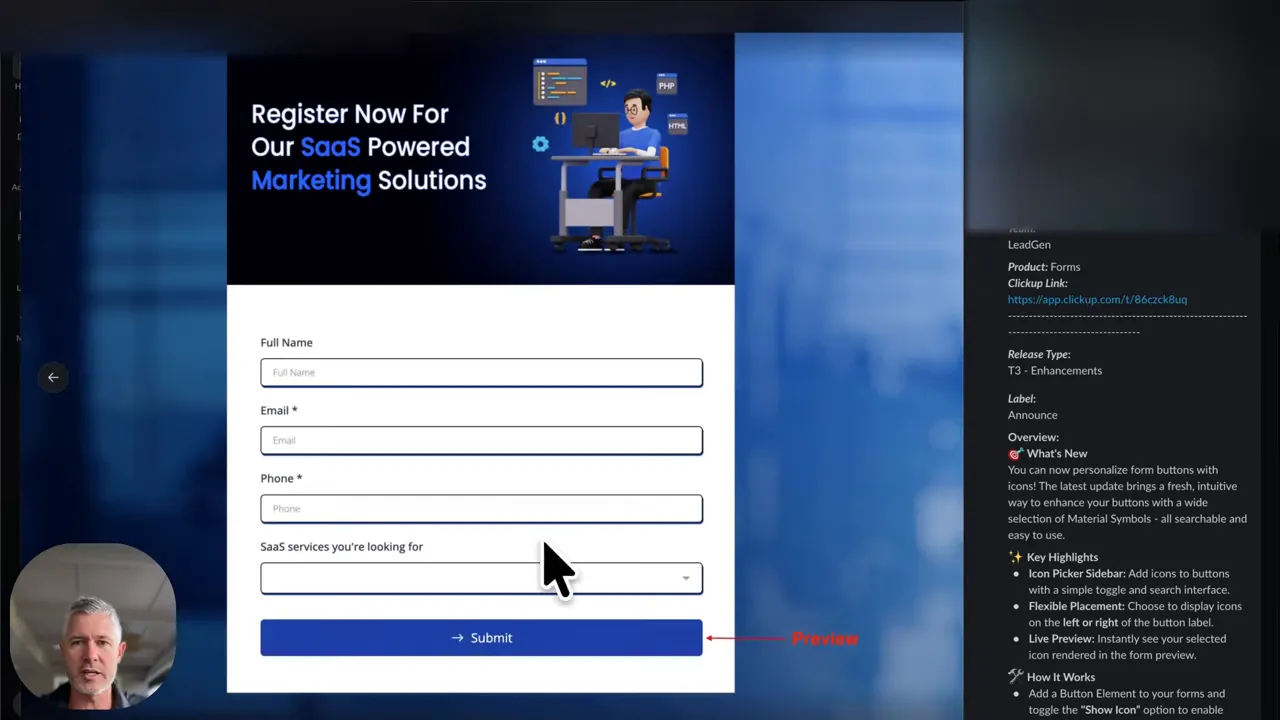Click the blue gear icon in the illustration
This screenshot has width=1280, height=720.
click(540, 144)
